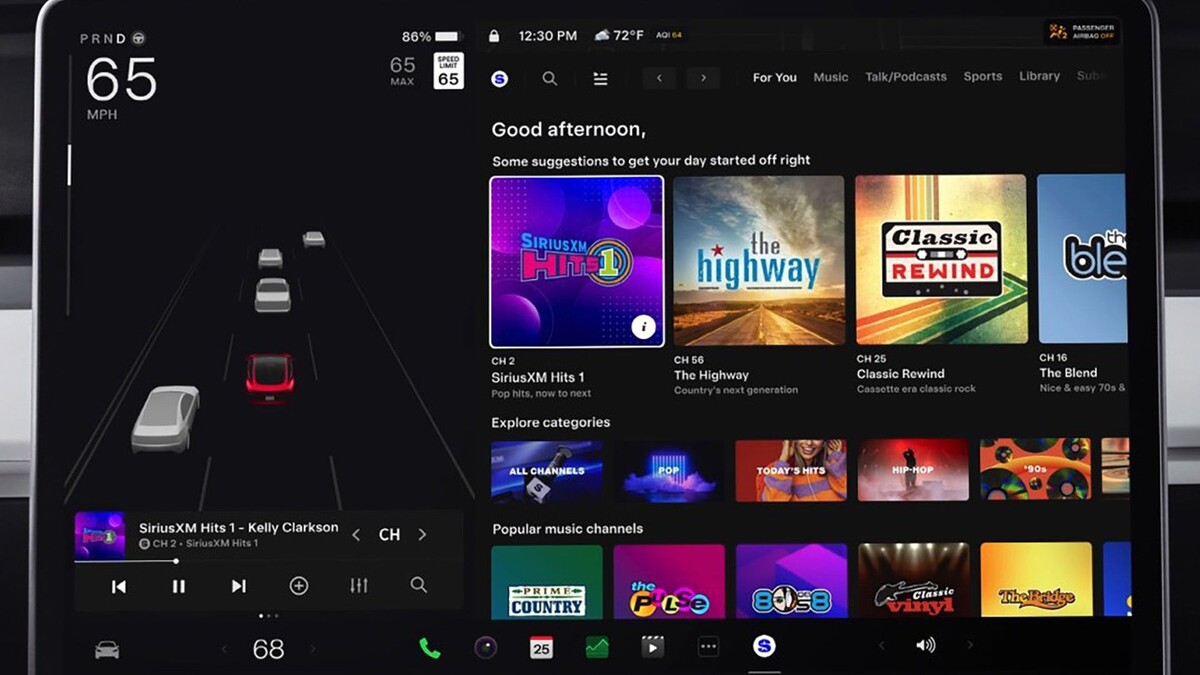1200x675 pixels.
Task: Switch to the Music tab
Action: pyautogui.click(x=831, y=77)
